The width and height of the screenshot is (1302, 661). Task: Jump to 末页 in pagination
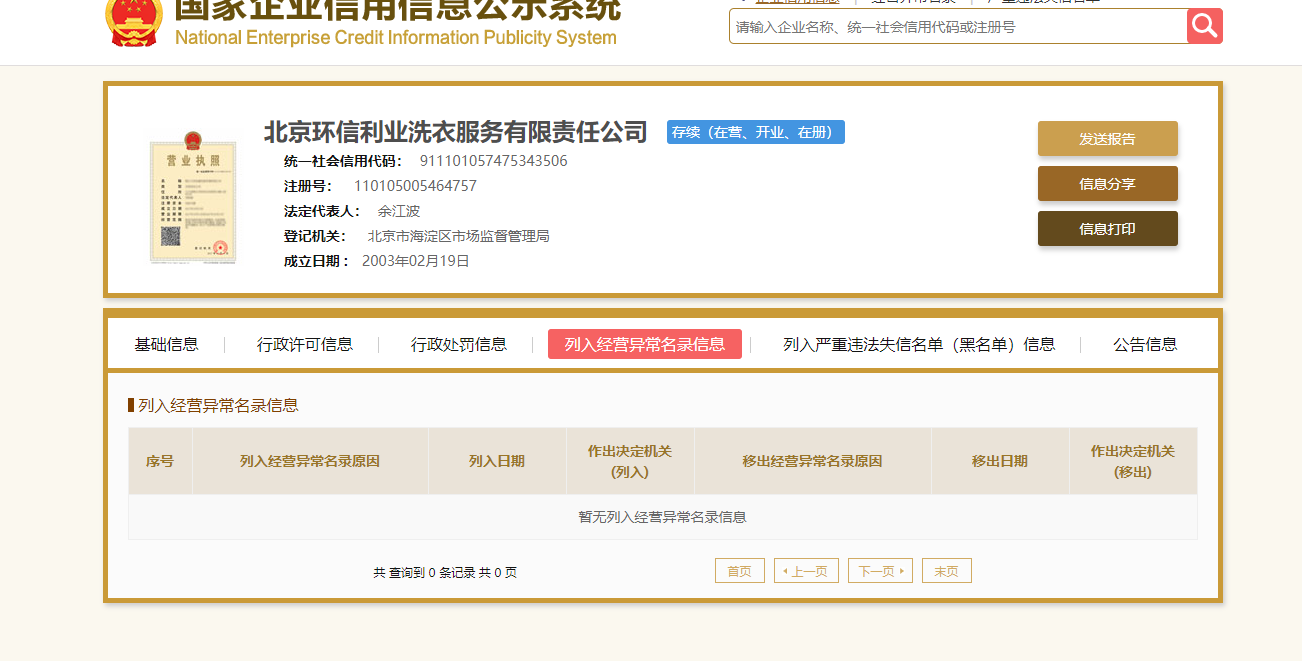(x=947, y=571)
